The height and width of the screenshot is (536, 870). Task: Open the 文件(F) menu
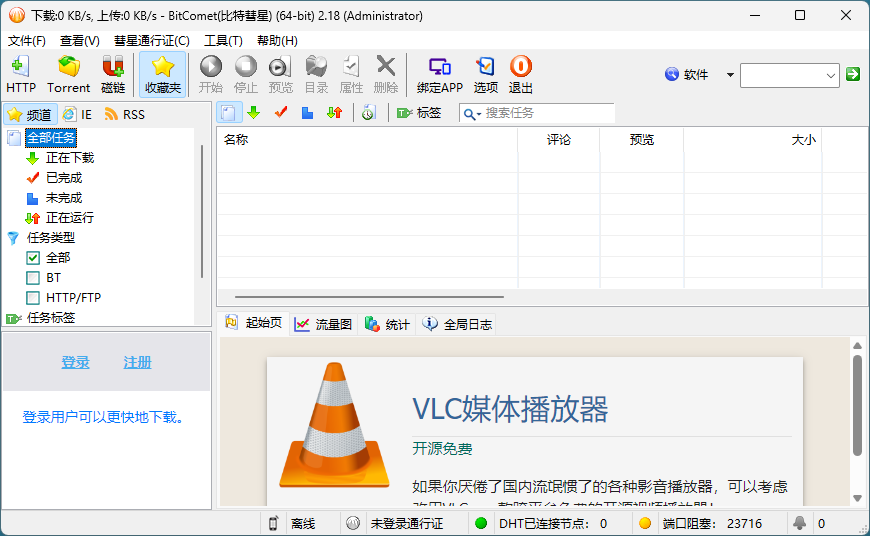click(27, 41)
